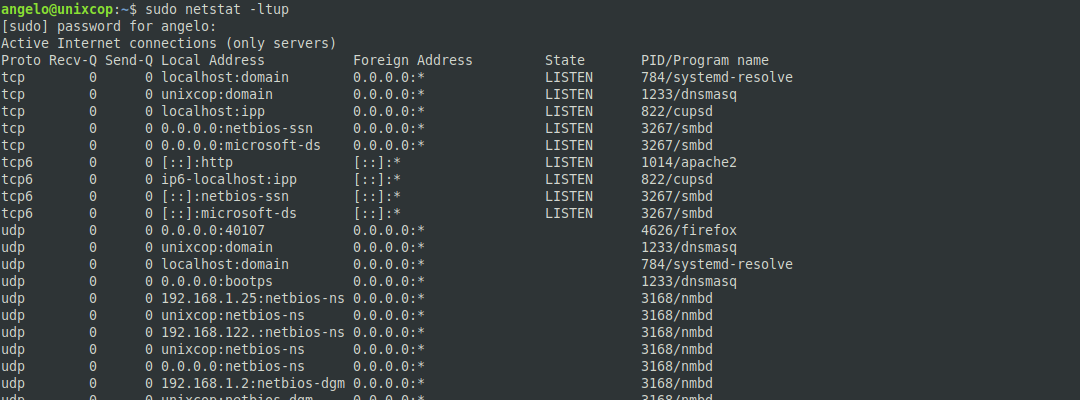Image resolution: width=1080 pixels, height=400 pixels.
Task: Click the "[sudo] password for angelo" line
Action: point(109,27)
